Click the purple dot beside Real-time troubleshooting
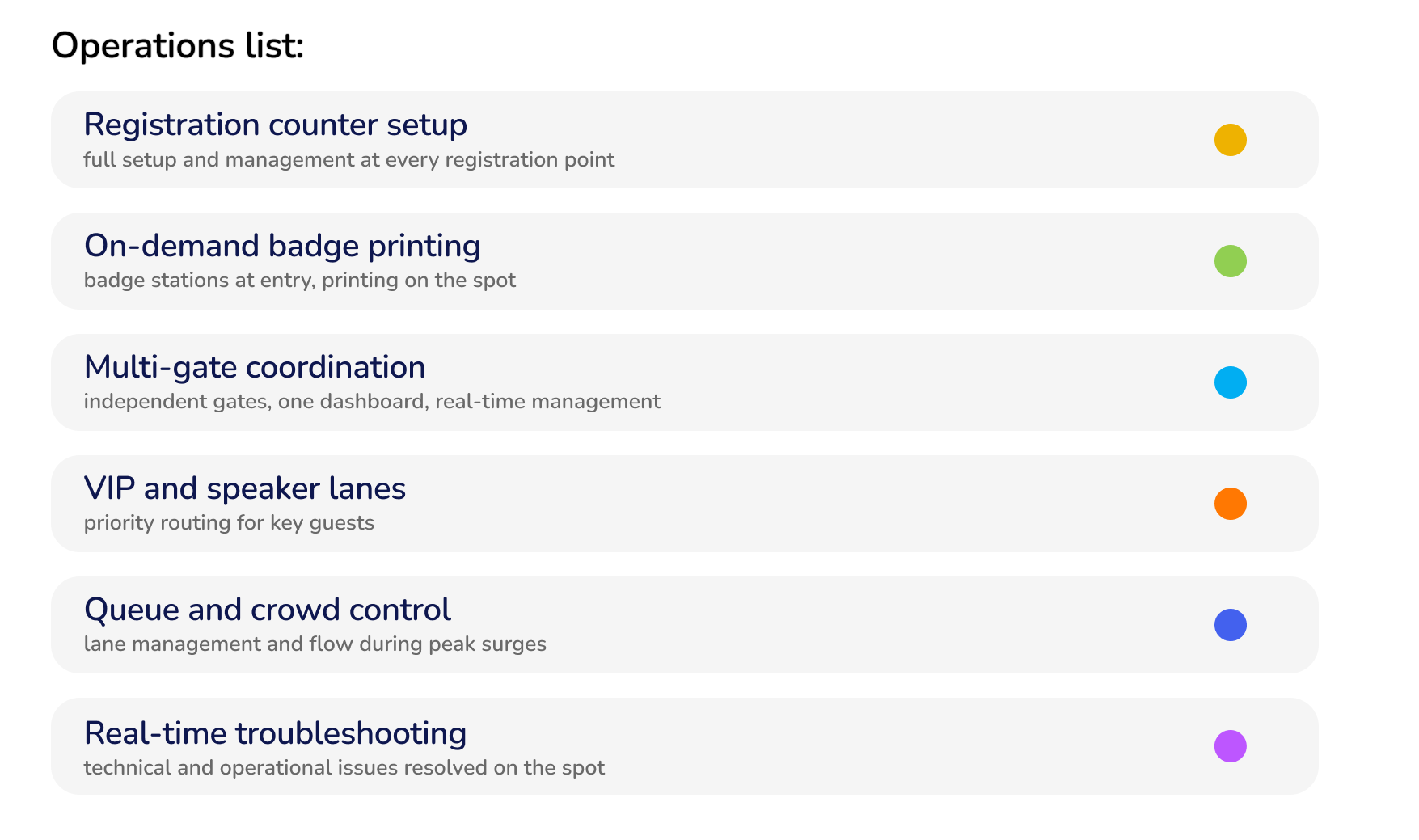The height and width of the screenshot is (840, 1419). pyautogui.click(x=1230, y=746)
